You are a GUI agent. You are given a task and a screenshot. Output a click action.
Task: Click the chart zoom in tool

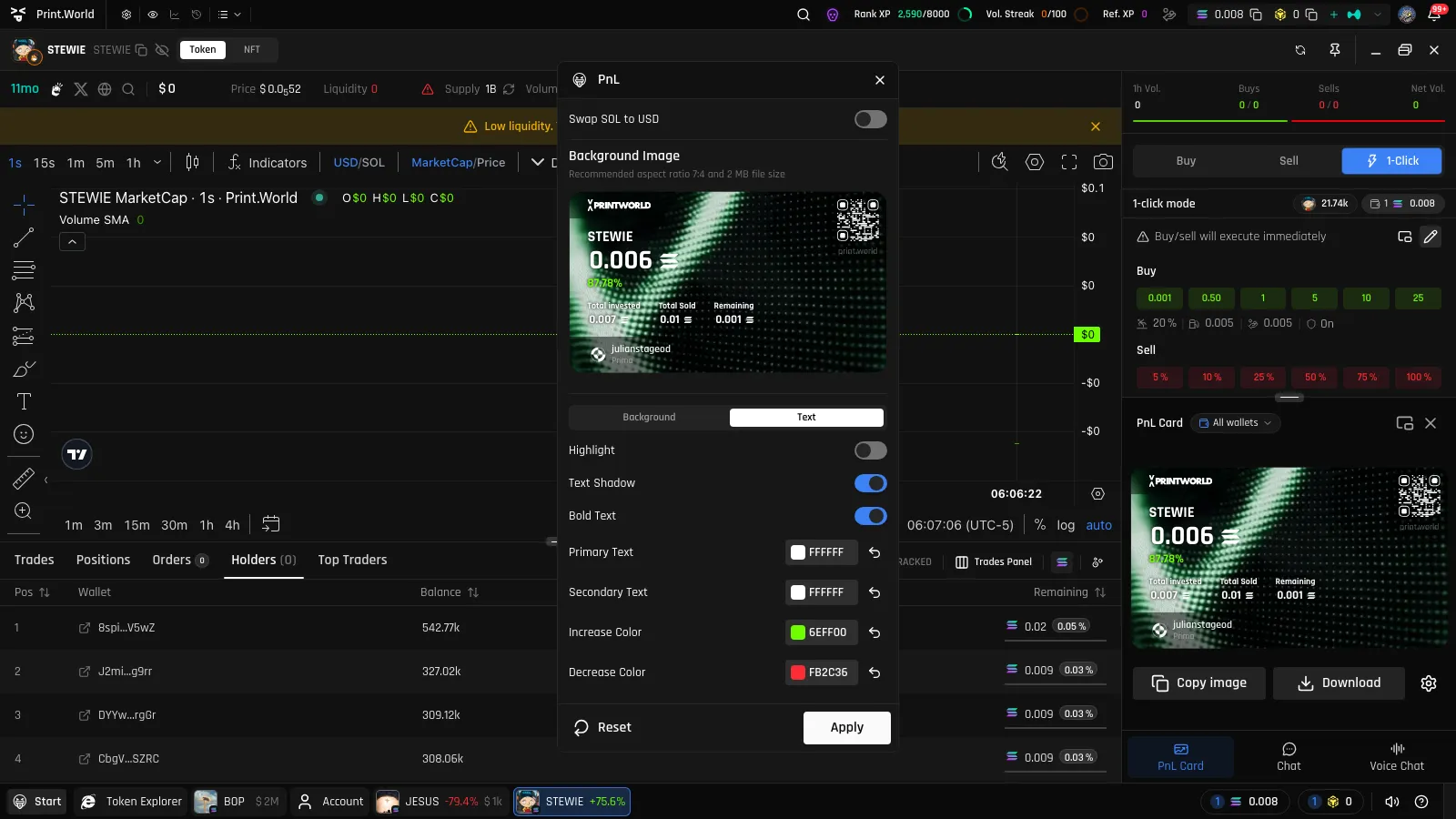[x=24, y=511]
